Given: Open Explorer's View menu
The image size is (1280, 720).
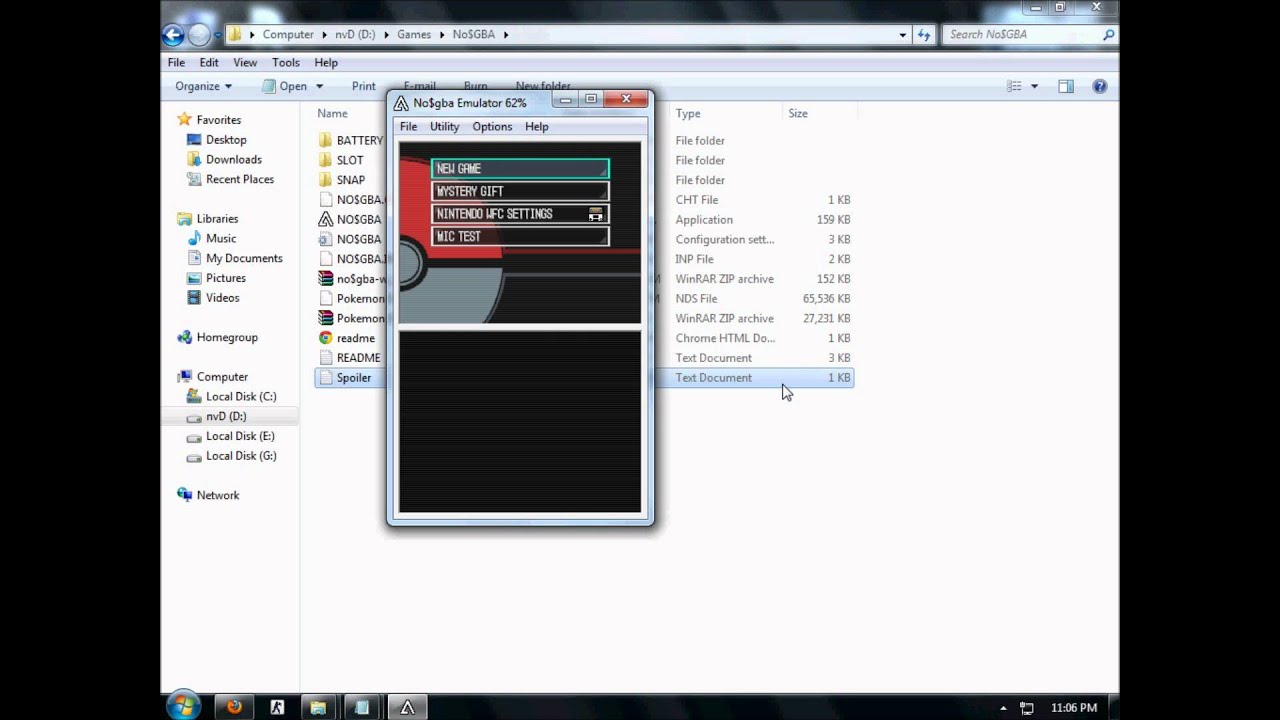Looking at the screenshot, I should coord(245,62).
